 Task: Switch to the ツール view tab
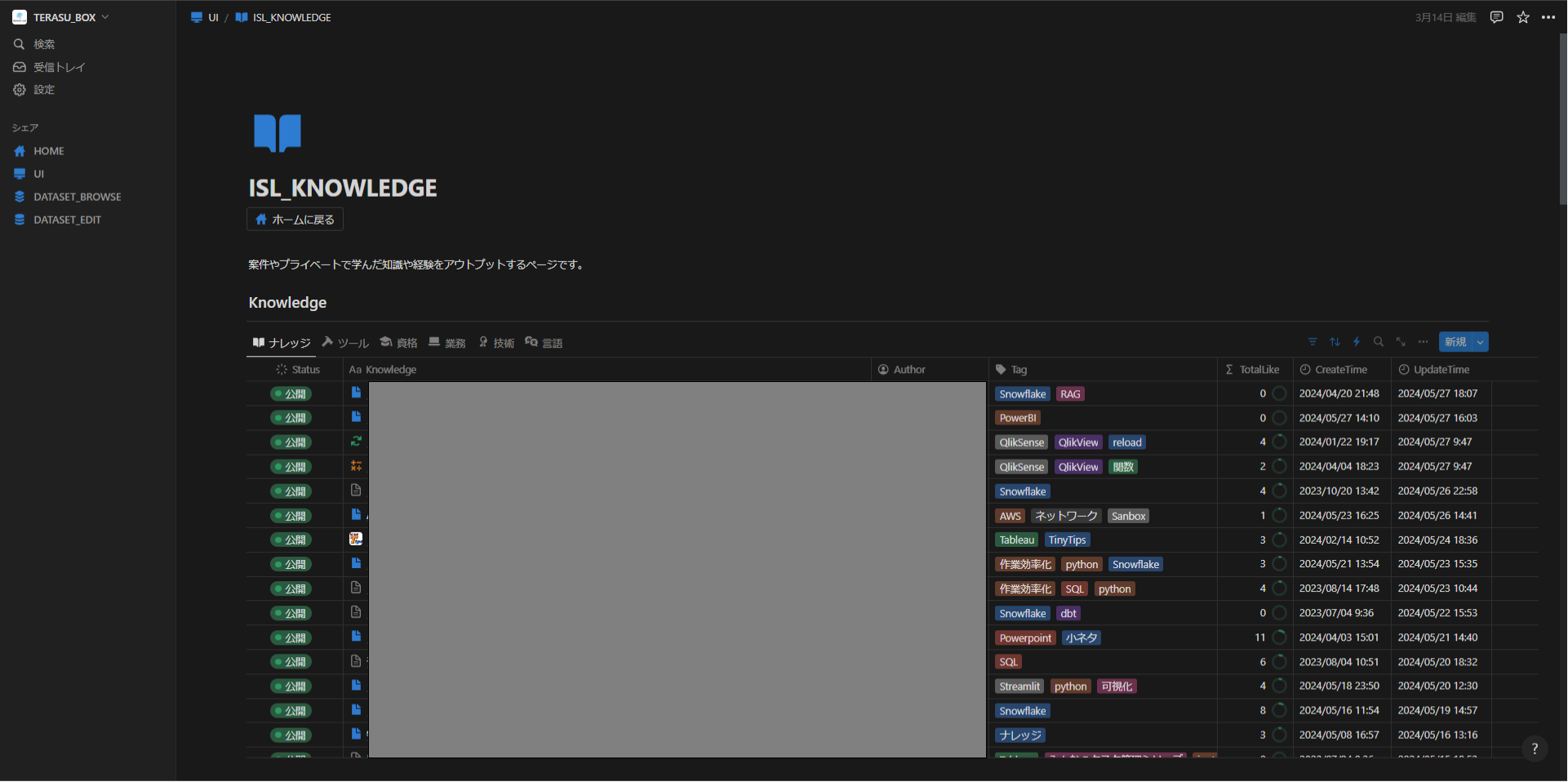(x=346, y=343)
